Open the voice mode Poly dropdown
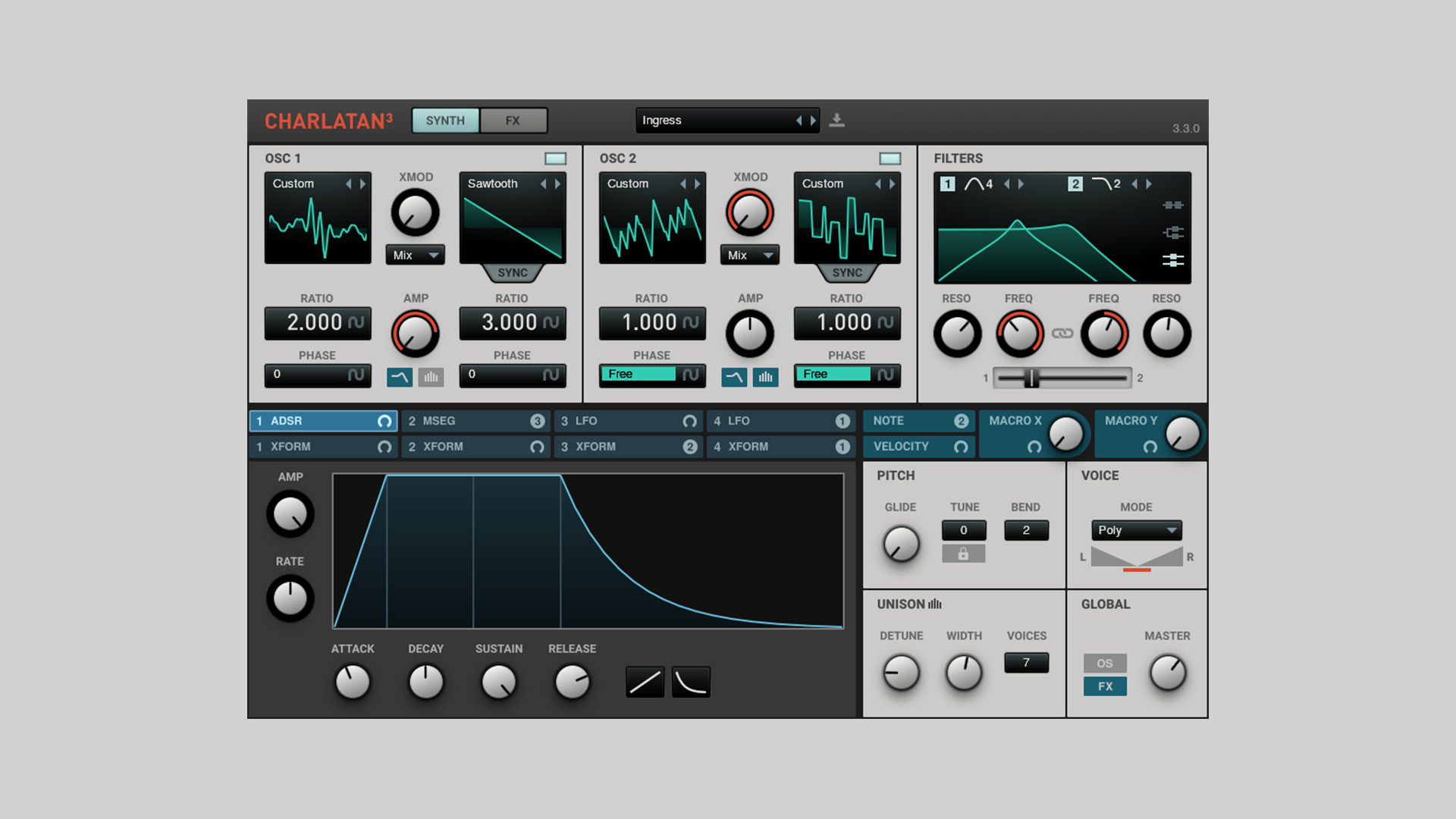1456x819 pixels. (1136, 530)
